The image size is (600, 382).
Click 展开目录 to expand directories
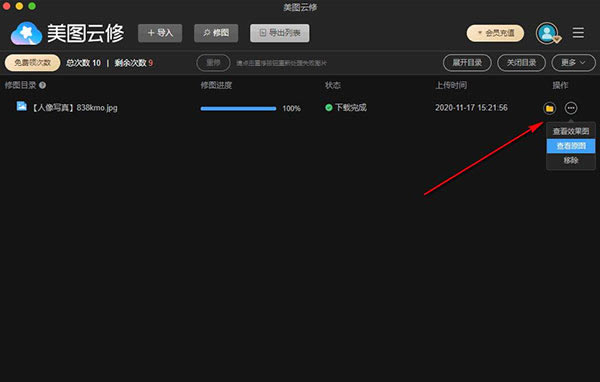pos(467,63)
